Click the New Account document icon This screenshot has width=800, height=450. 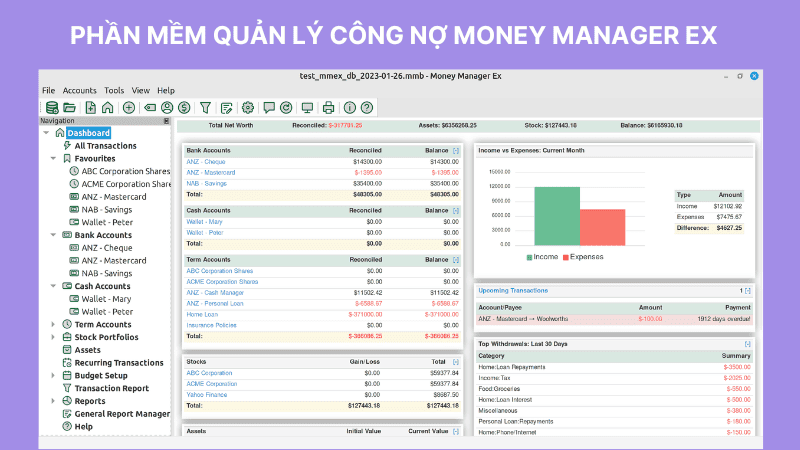(x=90, y=108)
